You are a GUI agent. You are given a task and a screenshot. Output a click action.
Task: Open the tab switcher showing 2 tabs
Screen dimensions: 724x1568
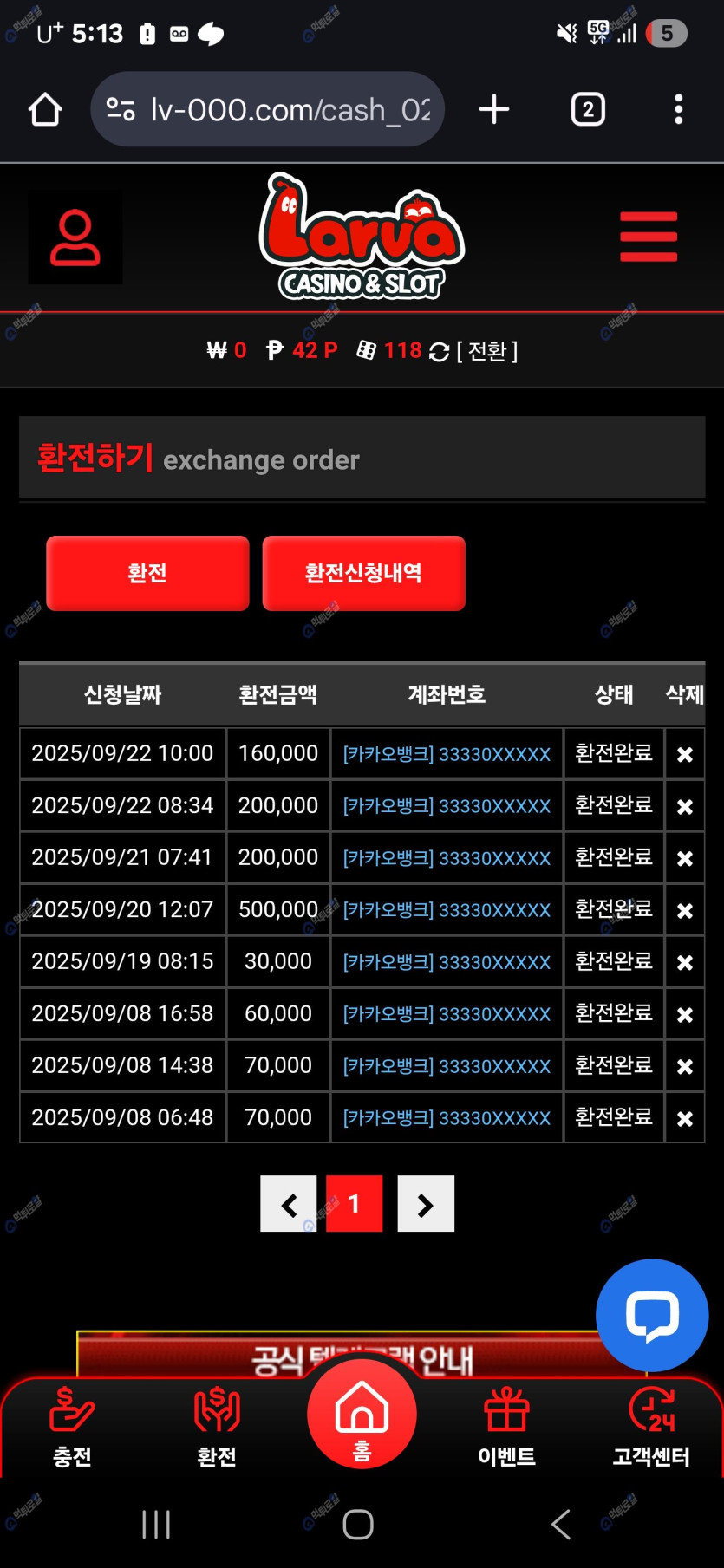588,110
